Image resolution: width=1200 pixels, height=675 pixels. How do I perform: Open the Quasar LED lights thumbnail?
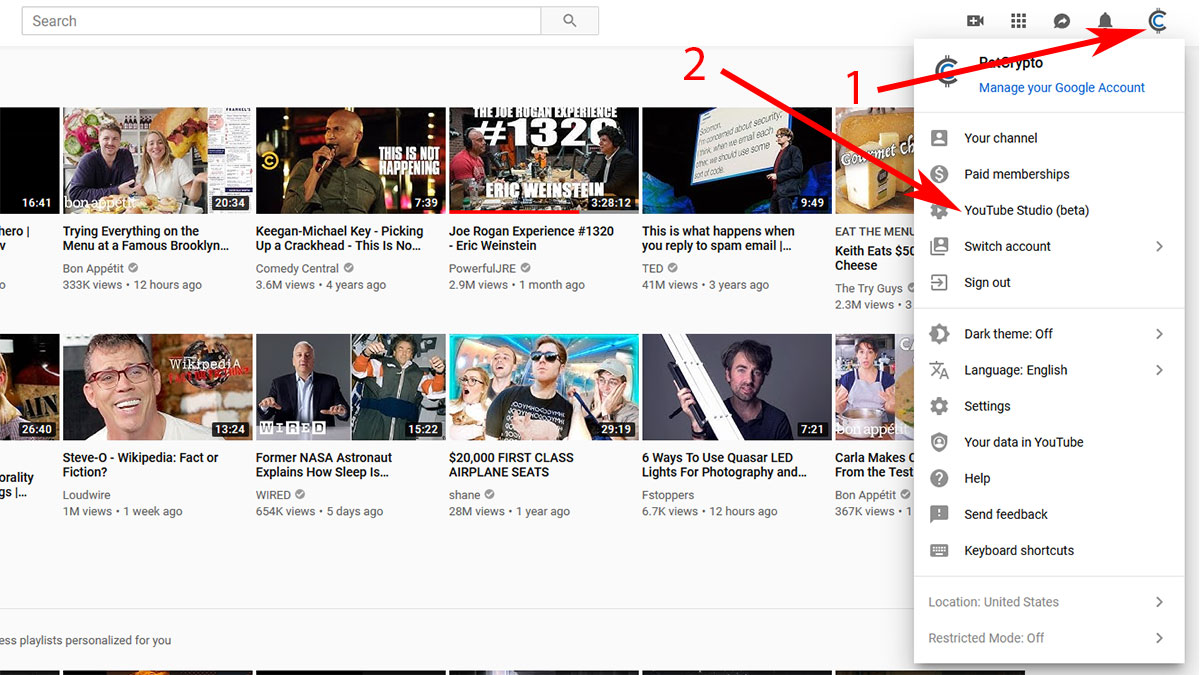pos(736,387)
